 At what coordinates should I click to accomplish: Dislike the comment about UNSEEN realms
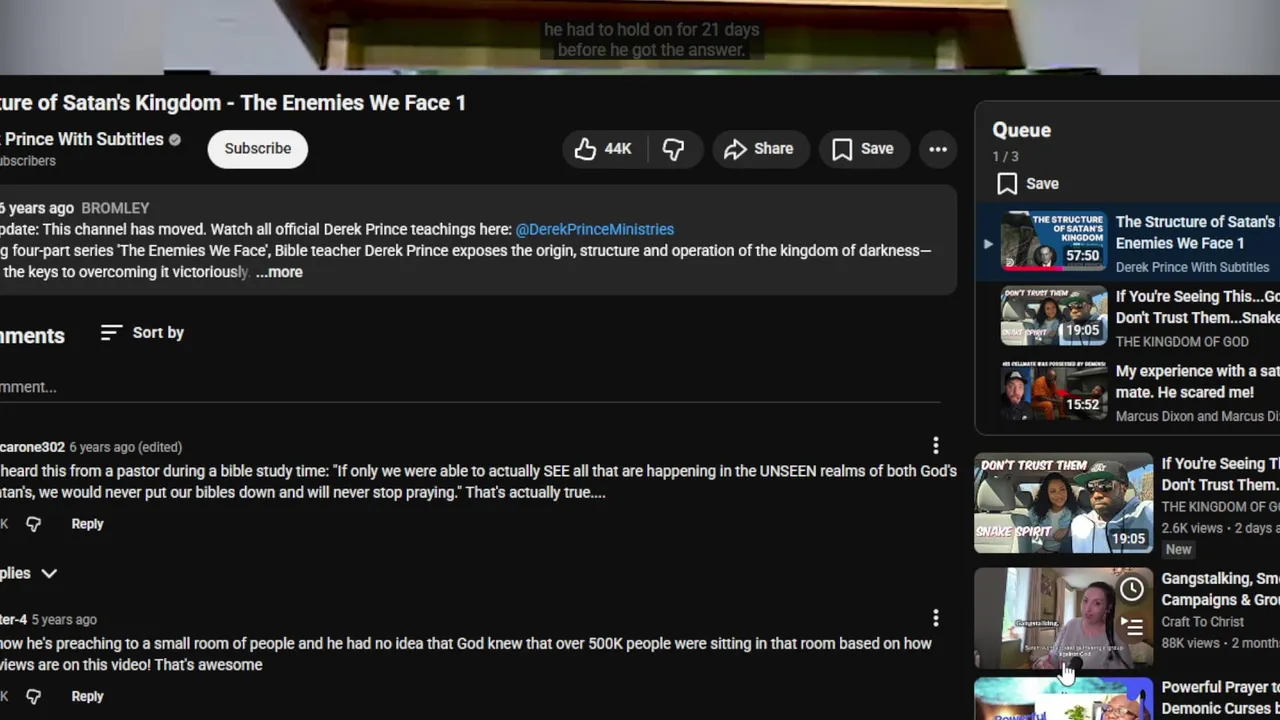point(34,524)
